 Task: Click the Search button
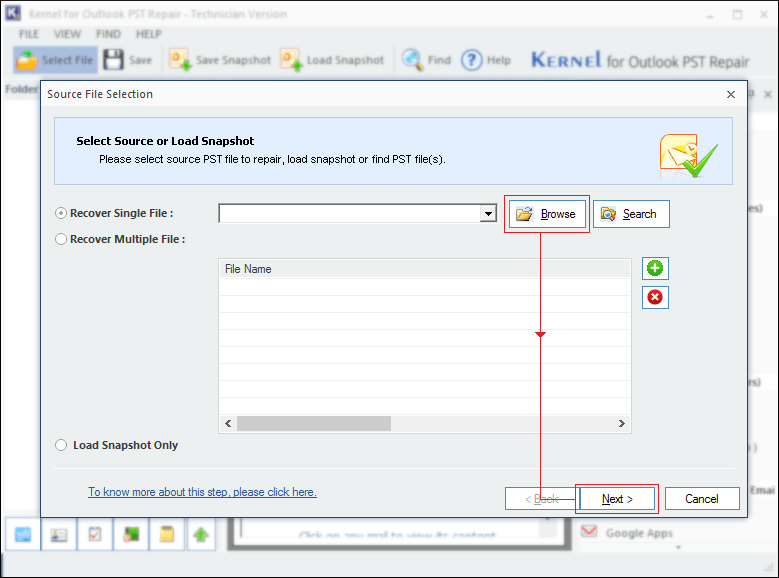tap(631, 214)
